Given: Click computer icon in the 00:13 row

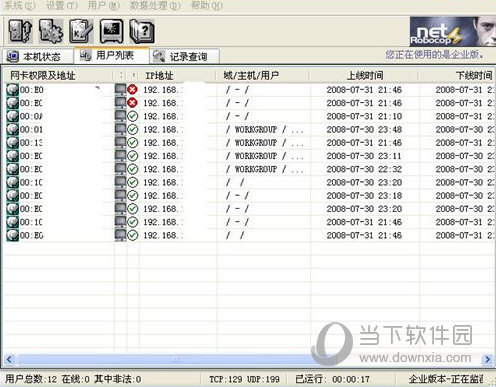Looking at the screenshot, I should click(x=120, y=143).
